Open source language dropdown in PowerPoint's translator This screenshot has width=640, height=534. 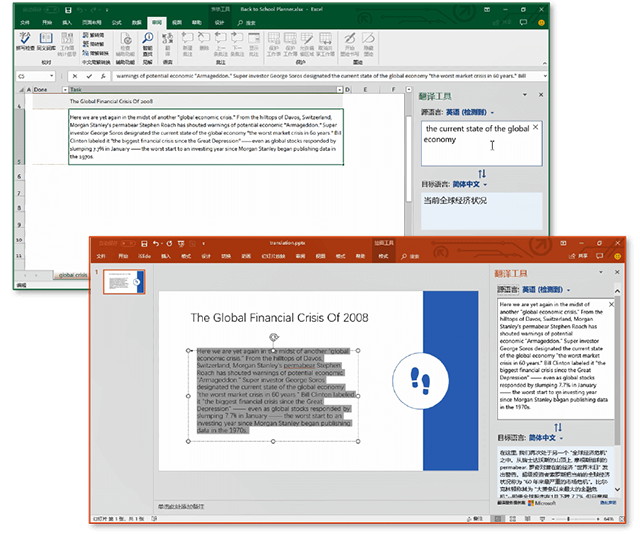[x=568, y=290]
